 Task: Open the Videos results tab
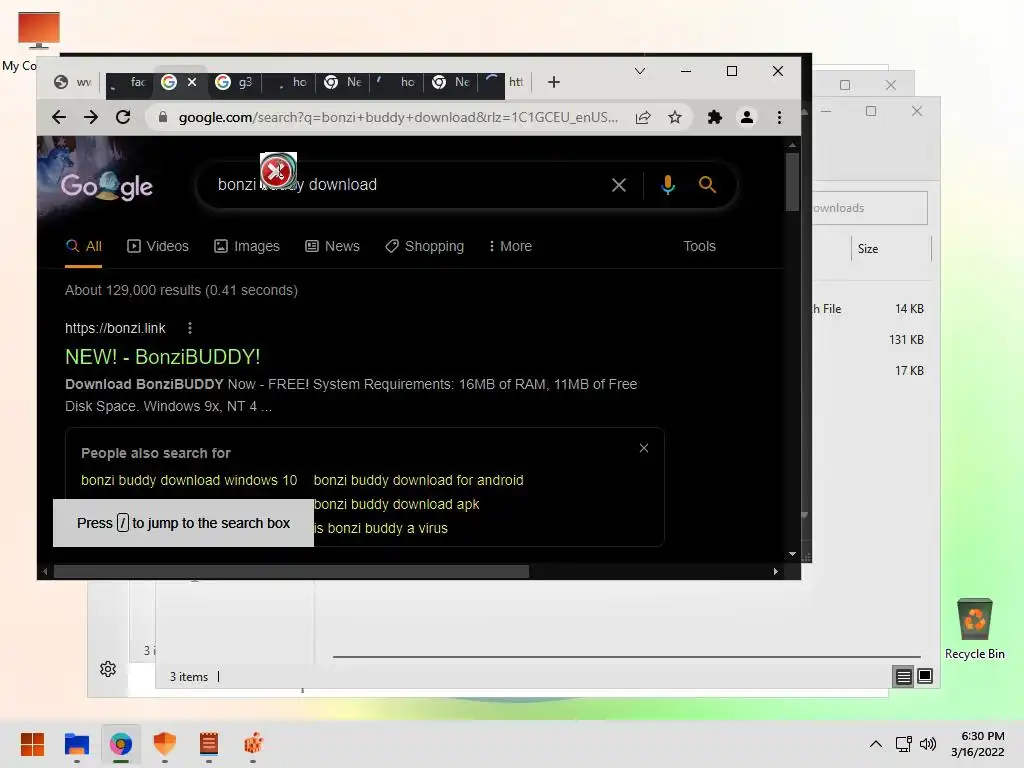pos(158,246)
